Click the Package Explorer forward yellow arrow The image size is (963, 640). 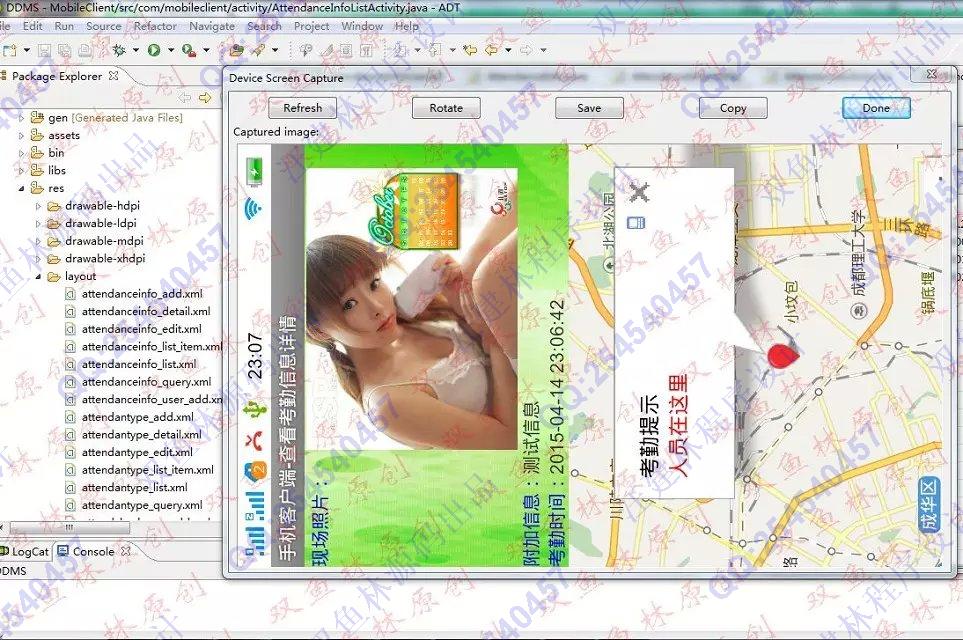[x=205, y=97]
